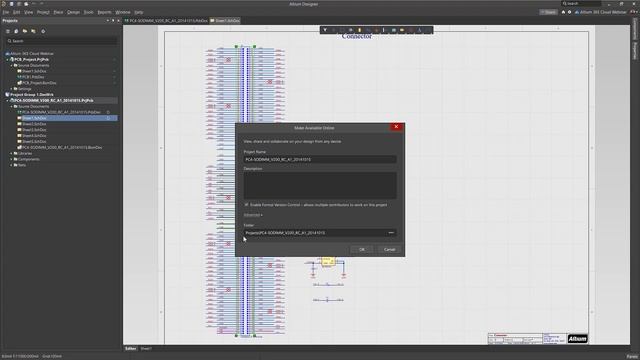Click the Folder browse ellipsis button
The height and width of the screenshot is (360, 640).
click(391, 233)
